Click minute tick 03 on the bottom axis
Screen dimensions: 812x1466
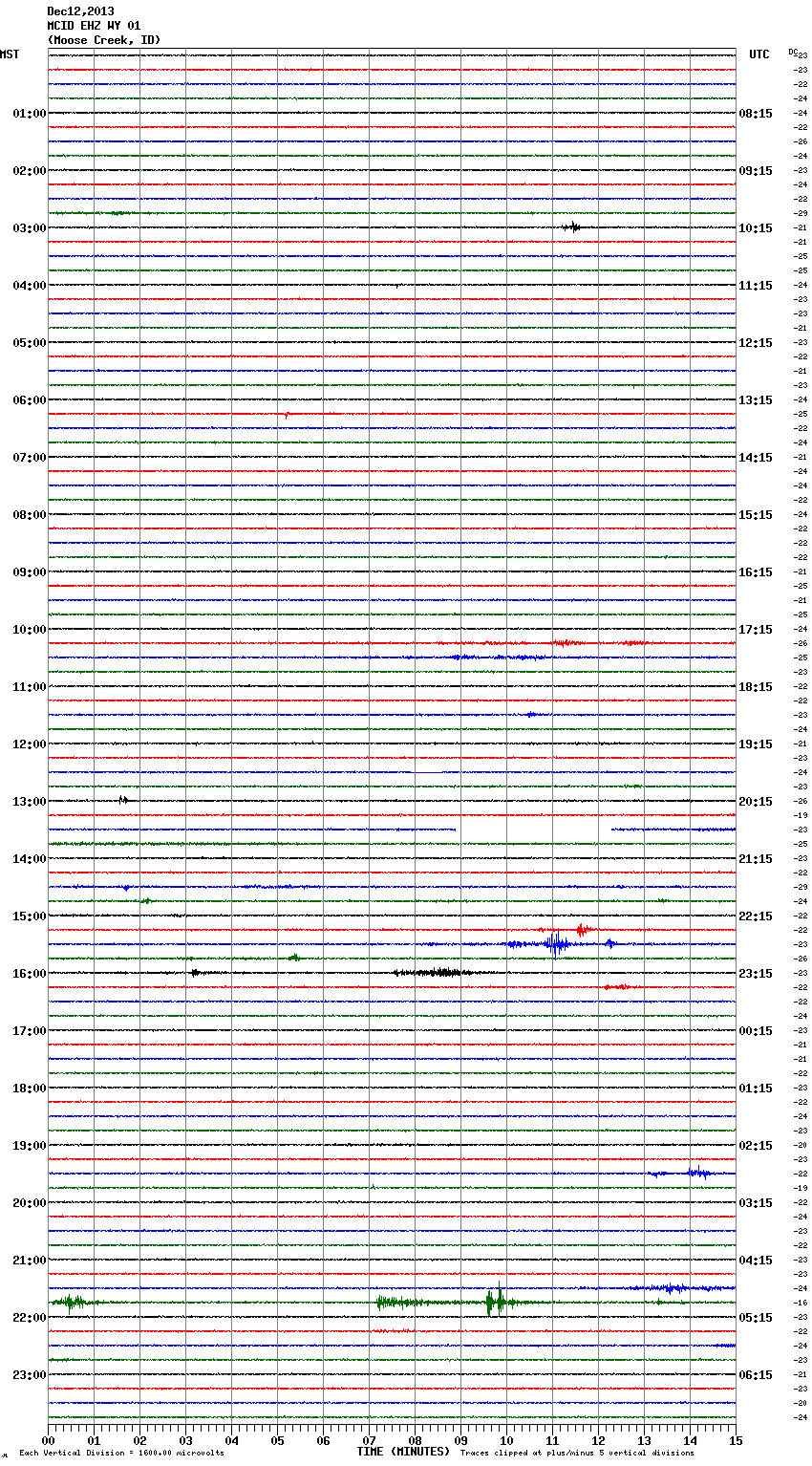[x=185, y=1440]
